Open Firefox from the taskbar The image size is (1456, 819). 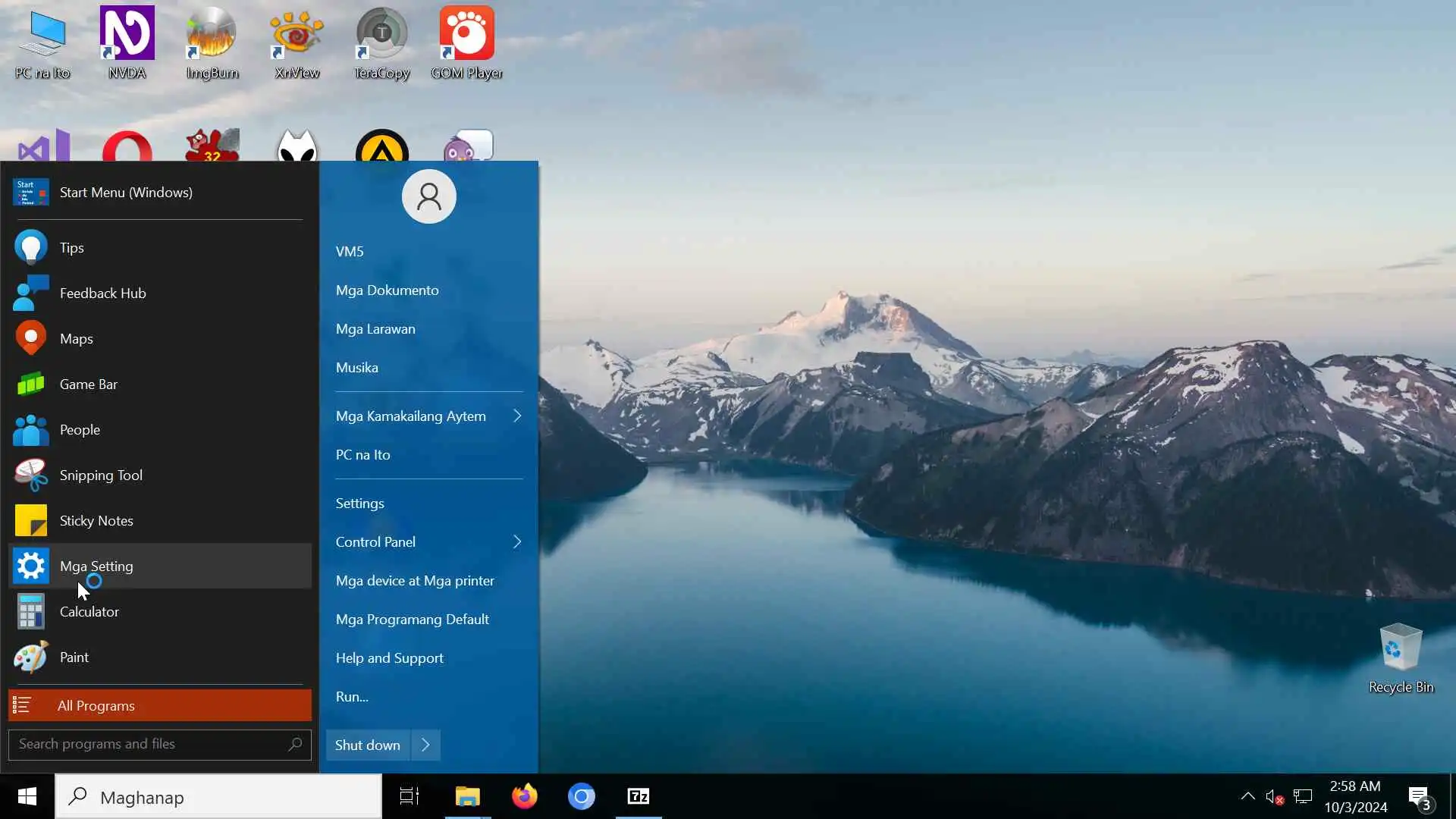(x=524, y=796)
